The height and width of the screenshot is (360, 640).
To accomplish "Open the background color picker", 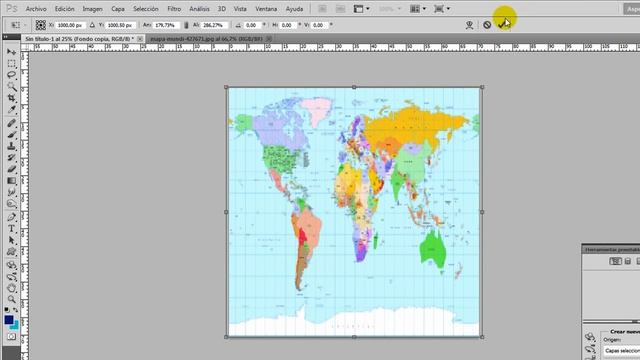I will click(15, 325).
